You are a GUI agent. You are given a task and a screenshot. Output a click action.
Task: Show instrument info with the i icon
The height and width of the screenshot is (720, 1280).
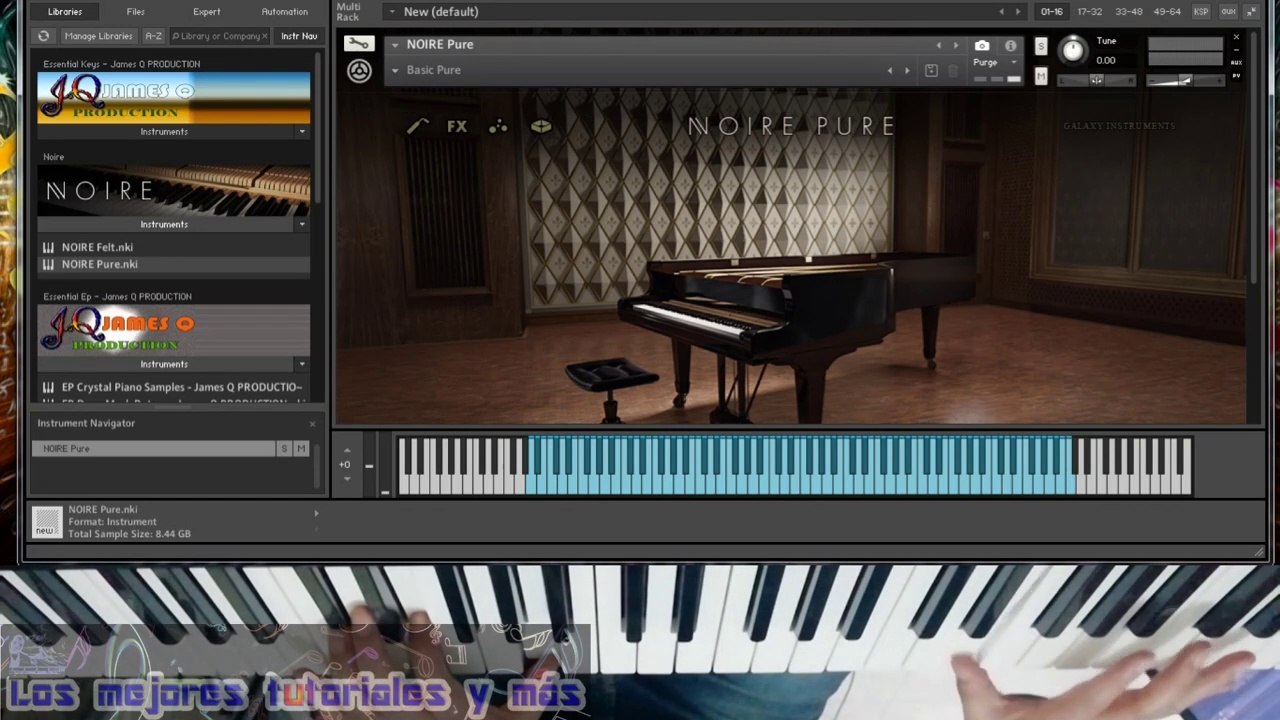(1010, 45)
